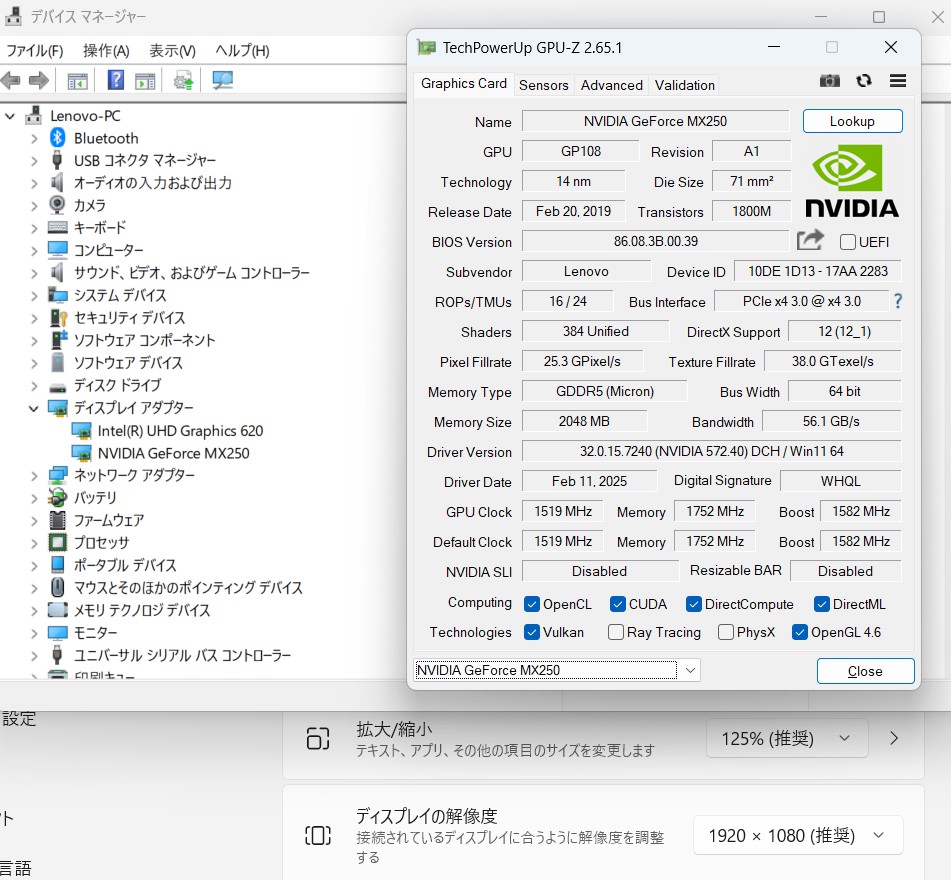Expand the ディスク ドライブ node
The height and width of the screenshot is (880, 951).
tap(34, 385)
